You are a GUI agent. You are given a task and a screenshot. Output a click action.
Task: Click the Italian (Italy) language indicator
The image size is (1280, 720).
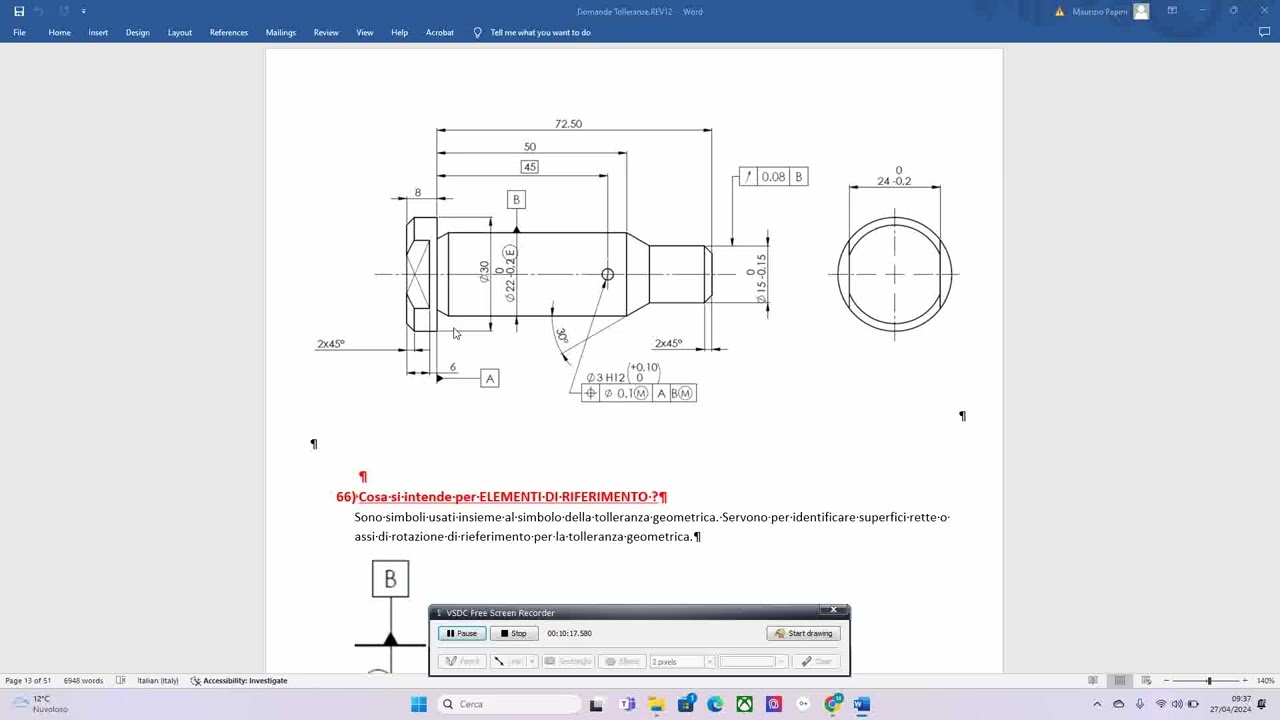[157, 681]
